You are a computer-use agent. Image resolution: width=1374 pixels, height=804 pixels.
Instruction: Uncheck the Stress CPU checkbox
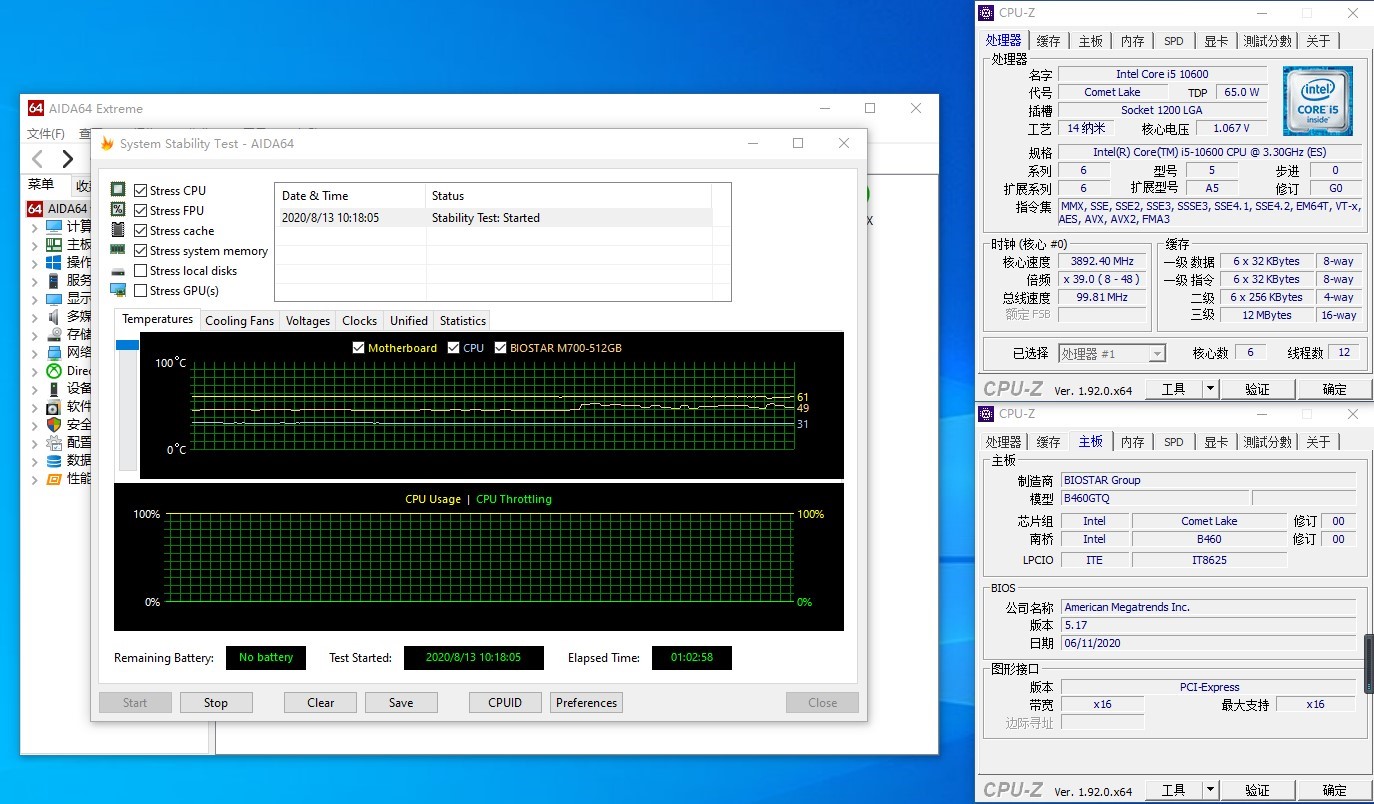tap(141, 190)
